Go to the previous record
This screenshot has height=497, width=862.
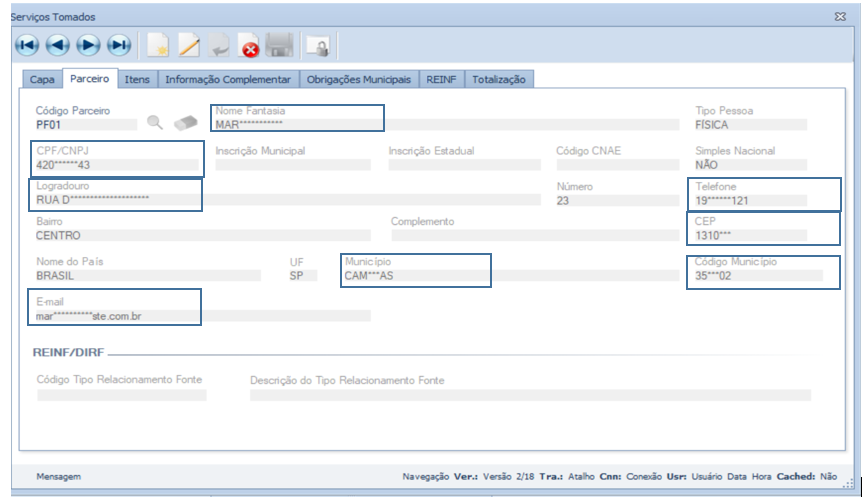tap(58, 45)
